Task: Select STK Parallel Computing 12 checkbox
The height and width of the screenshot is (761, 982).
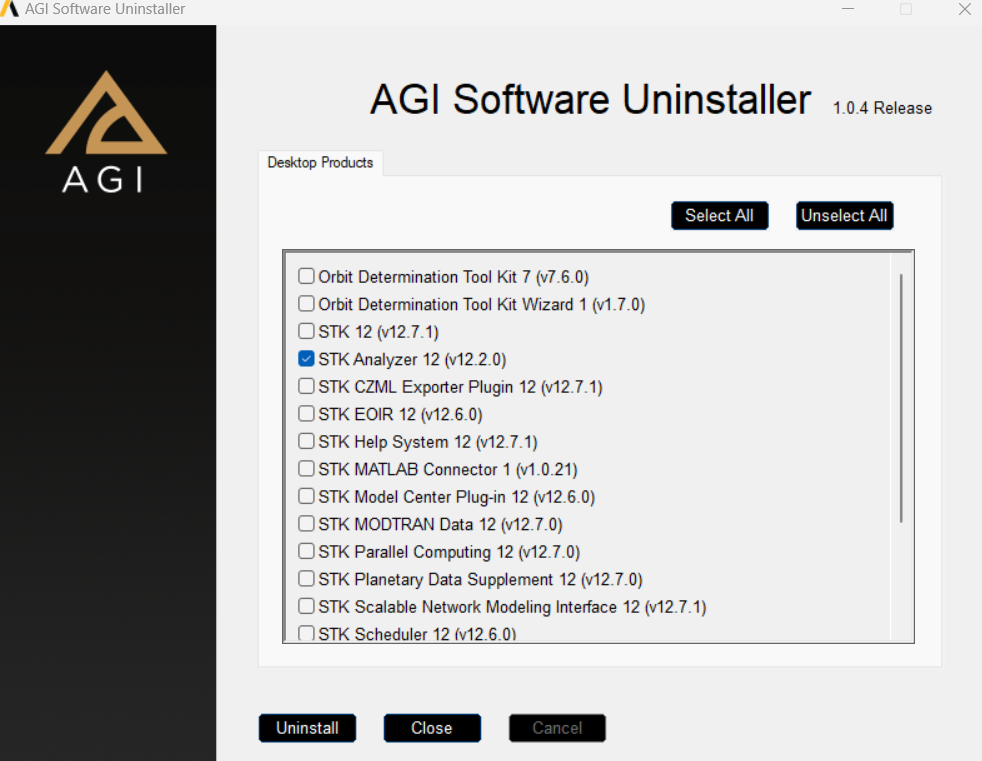Action: 306,551
